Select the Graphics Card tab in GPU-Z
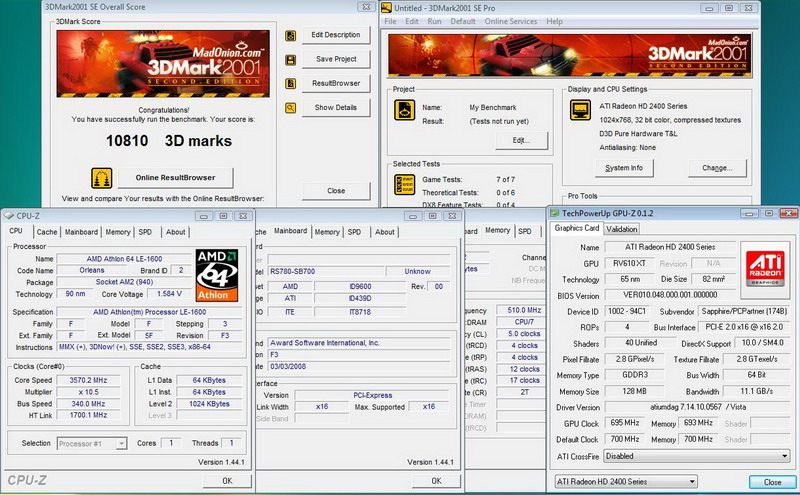Image resolution: width=800 pixels, height=495 pixels. click(x=577, y=228)
